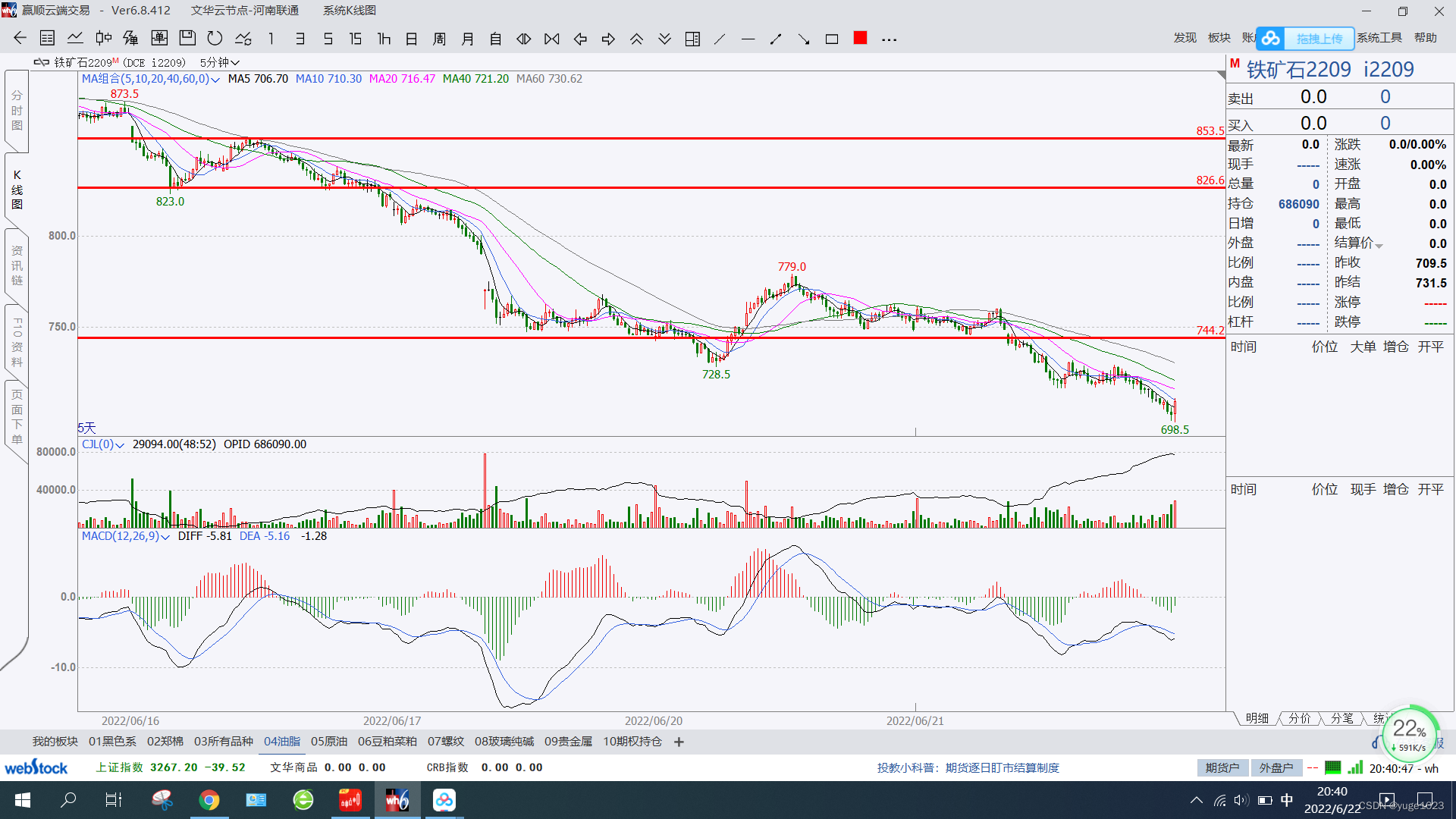Screen dimensions: 1456x819
Task: Open Windows Start menu
Action: (x=23, y=800)
